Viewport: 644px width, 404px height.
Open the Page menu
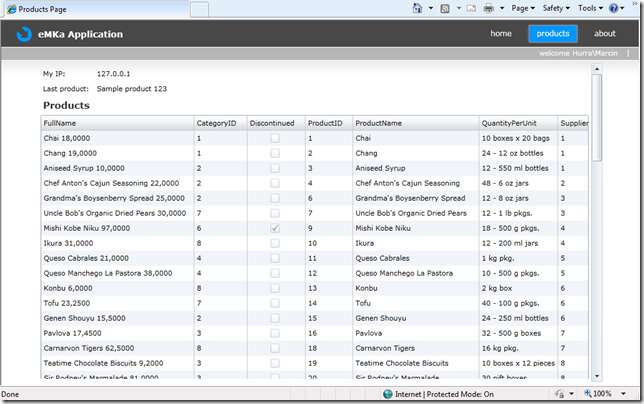pos(523,8)
